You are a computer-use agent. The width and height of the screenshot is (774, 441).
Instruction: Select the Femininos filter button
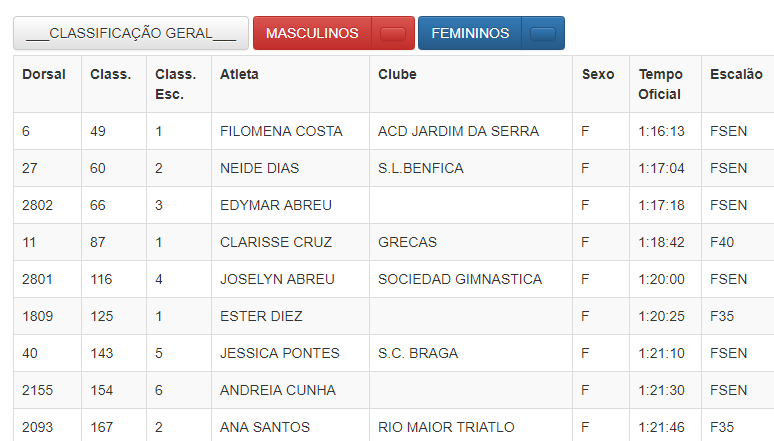470,33
